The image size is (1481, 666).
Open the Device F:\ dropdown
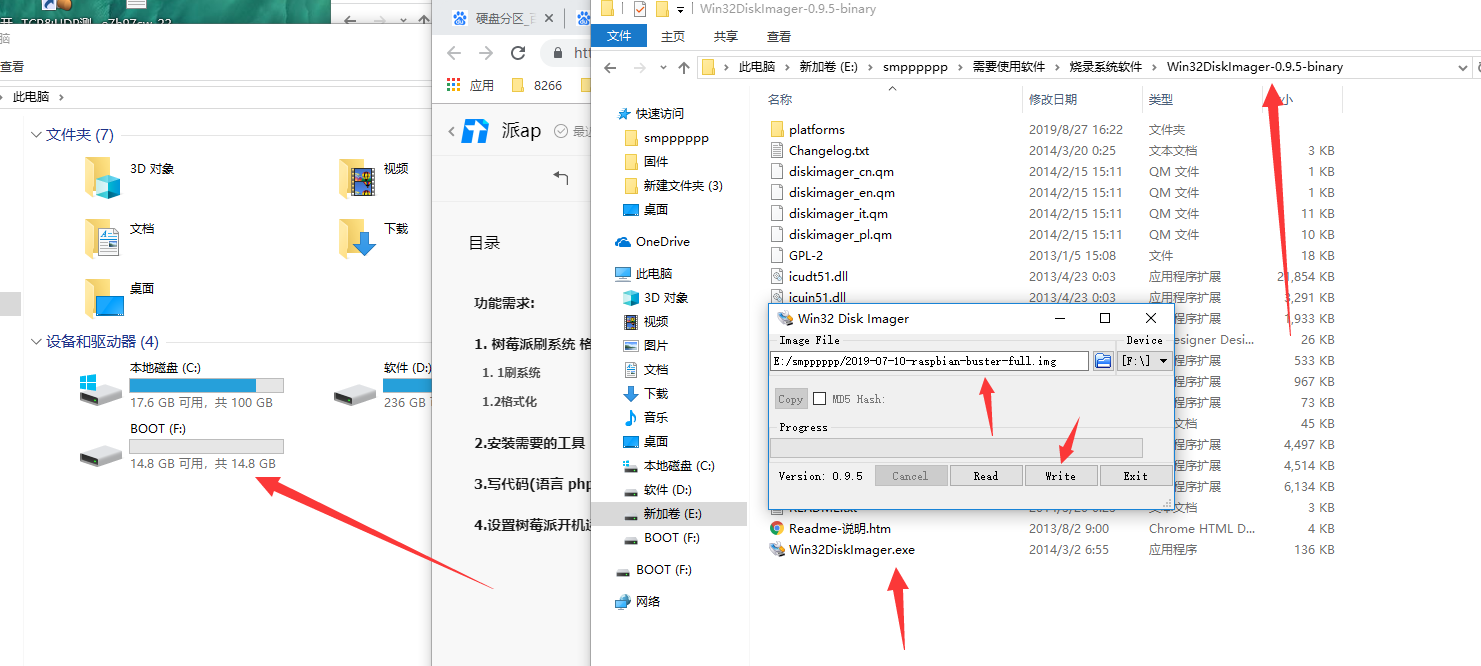[1145, 360]
